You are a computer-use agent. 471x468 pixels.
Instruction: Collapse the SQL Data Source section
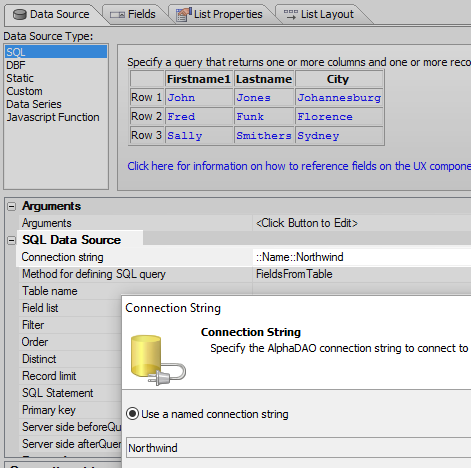pyautogui.click(x=11, y=240)
